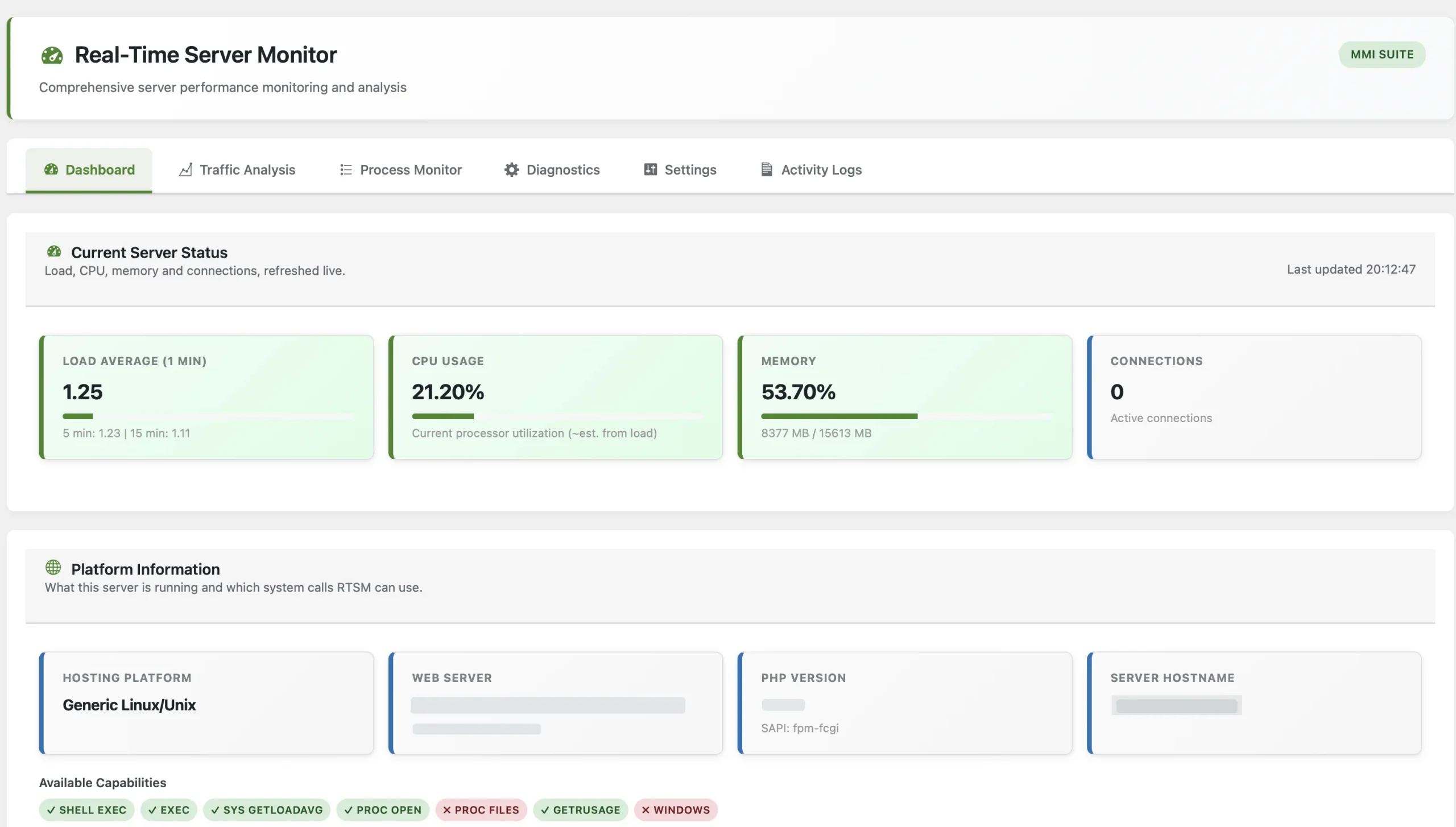This screenshot has height=827, width=1456.
Task: Click the Process Monitor list icon
Action: (x=346, y=169)
